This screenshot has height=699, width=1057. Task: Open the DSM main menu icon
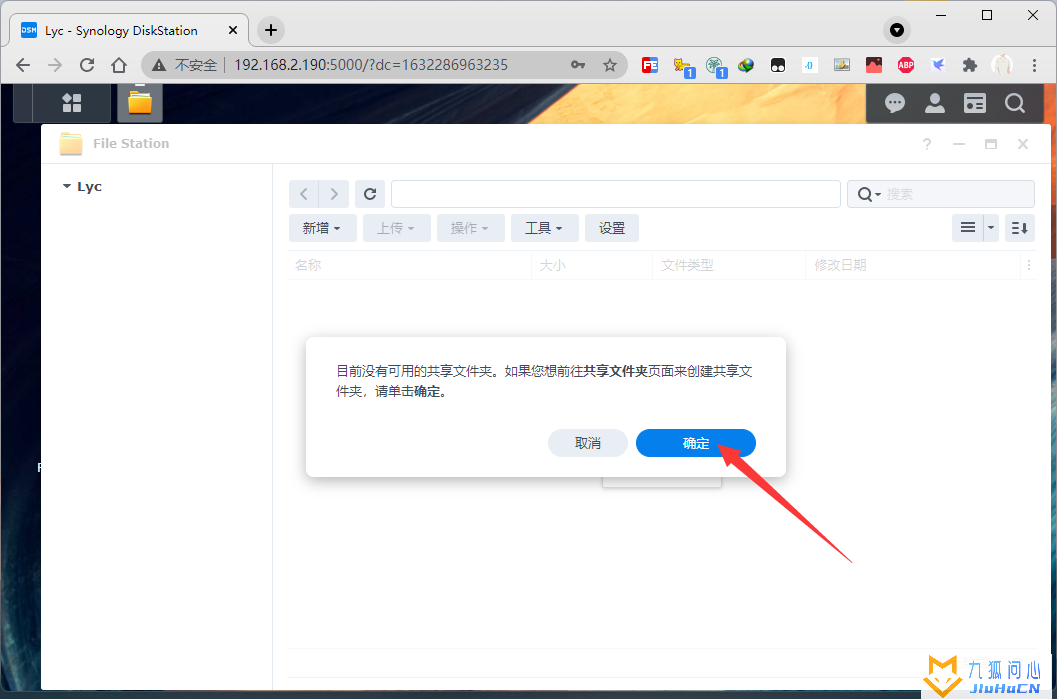pyautogui.click(x=71, y=103)
